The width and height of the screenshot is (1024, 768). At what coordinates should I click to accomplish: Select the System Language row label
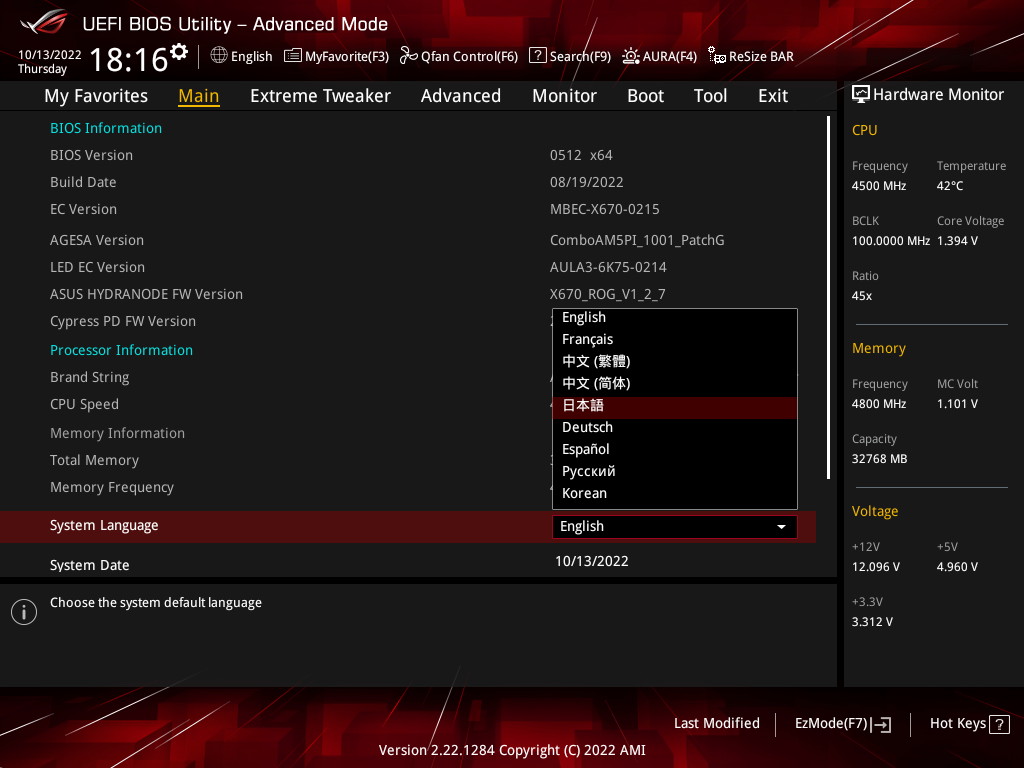click(x=104, y=526)
